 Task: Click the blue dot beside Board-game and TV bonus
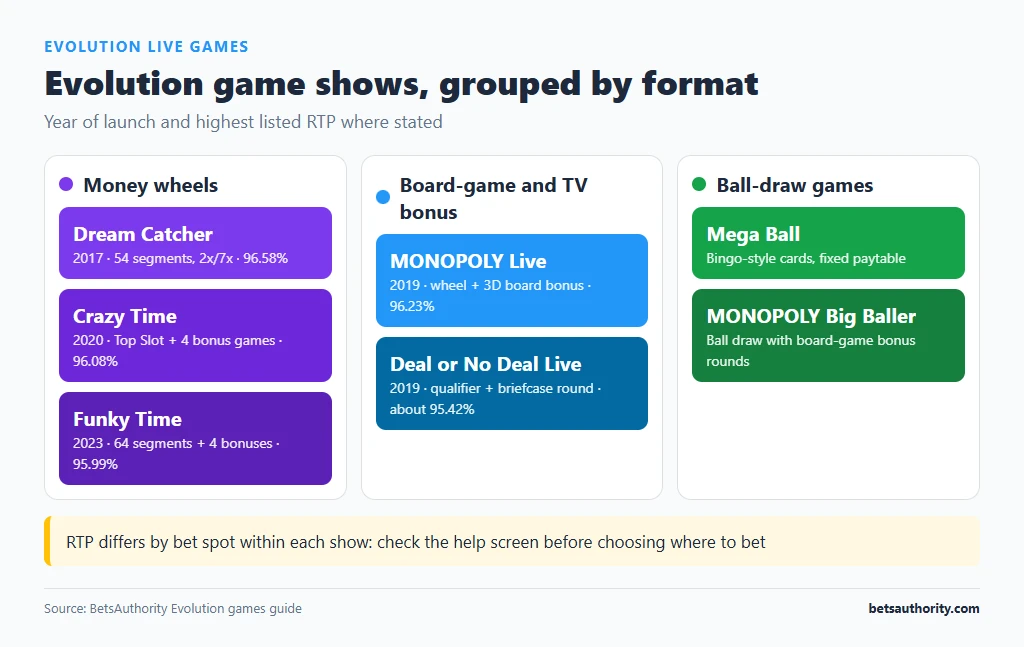point(383,197)
